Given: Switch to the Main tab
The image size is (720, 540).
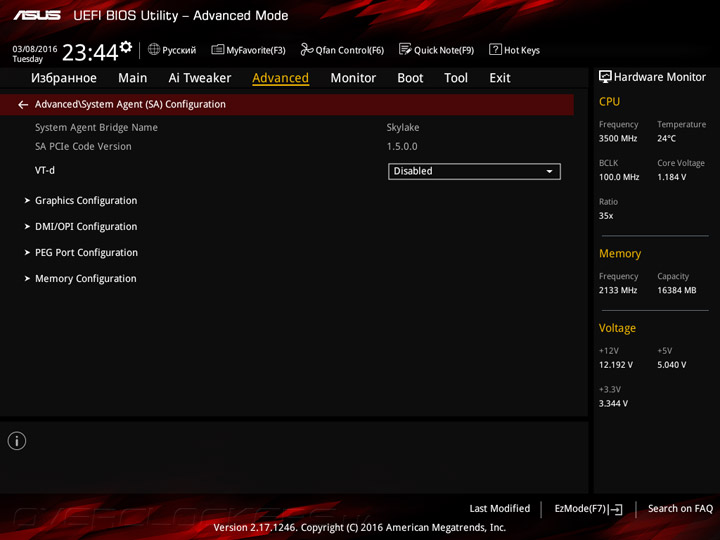Looking at the screenshot, I should point(133,78).
